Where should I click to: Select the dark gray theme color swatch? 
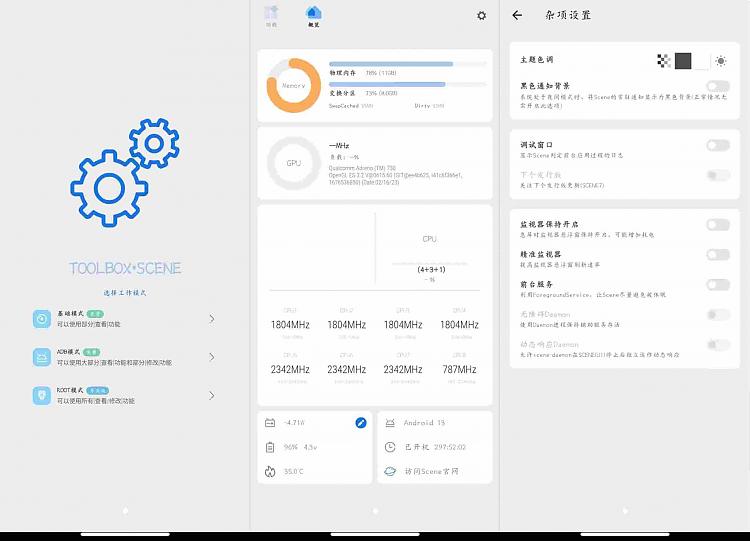(683, 61)
